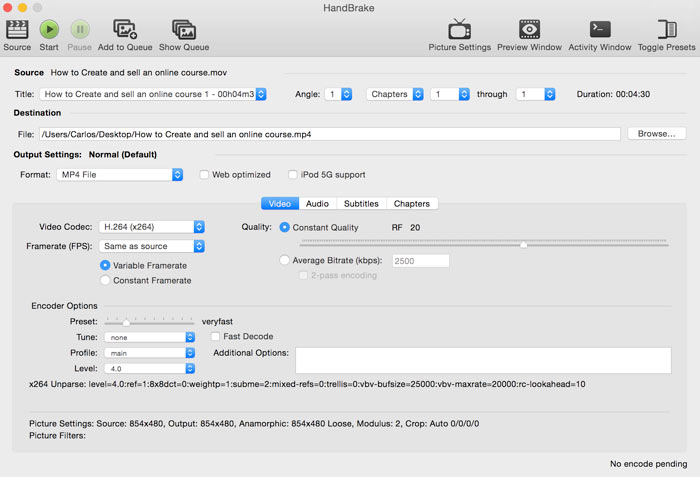The width and height of the screenshot is (700, 477).
Task: Click the Additional Options text box
Action: [x=483, y=360]
